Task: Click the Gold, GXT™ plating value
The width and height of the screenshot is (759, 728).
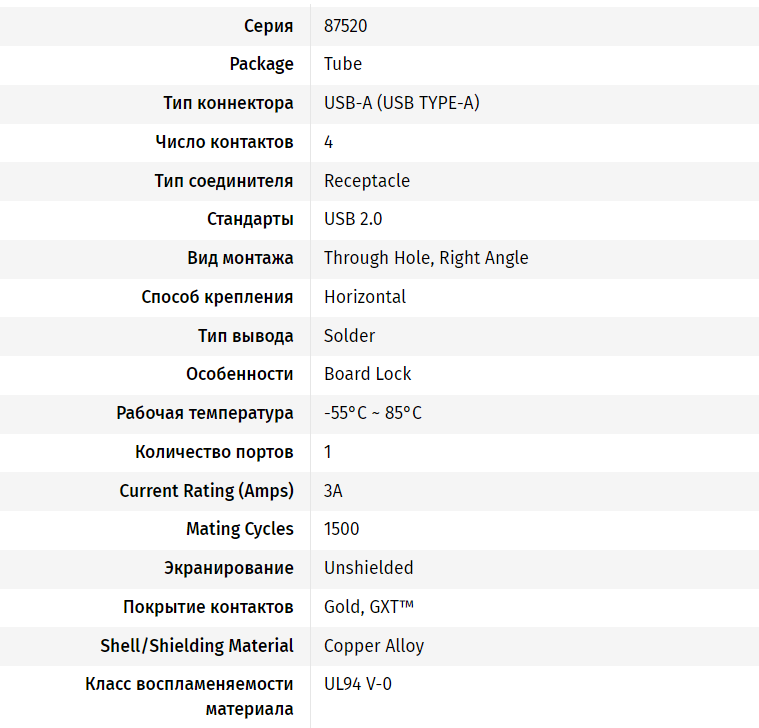Action: point(369,607)
